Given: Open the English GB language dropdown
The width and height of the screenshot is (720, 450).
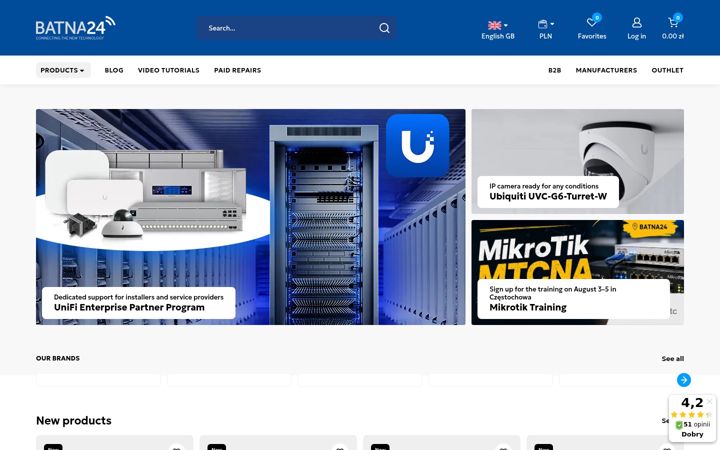Looking at the screenshot, I should coord(498,30).
